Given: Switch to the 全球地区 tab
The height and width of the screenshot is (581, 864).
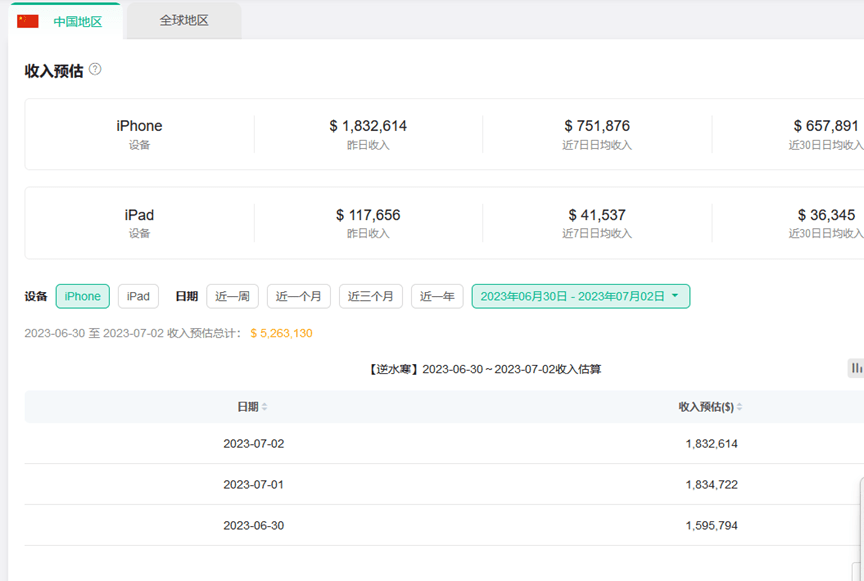Looking at the screenshot, I should (x=184, y=21).
